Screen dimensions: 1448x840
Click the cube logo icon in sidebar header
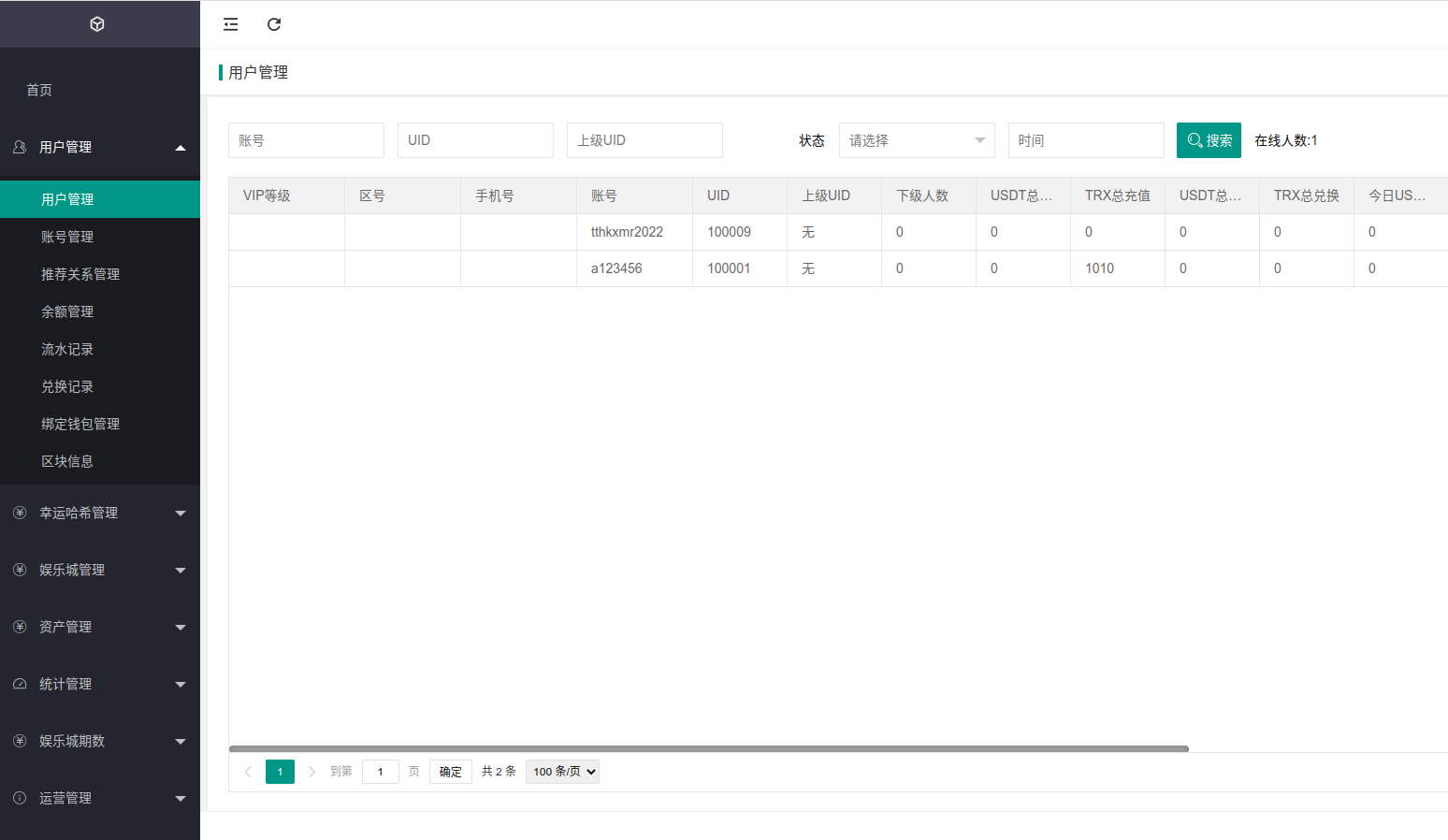[x=97, y=24]
